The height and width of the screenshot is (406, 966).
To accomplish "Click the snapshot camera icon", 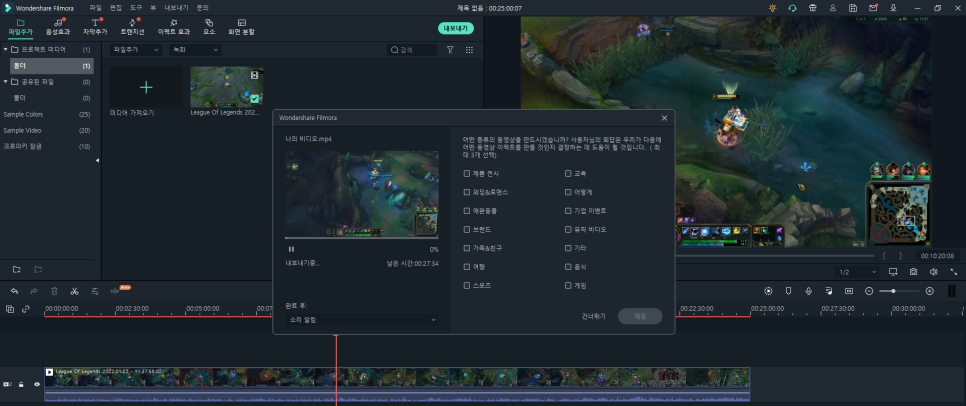I will tap(913, 272).
